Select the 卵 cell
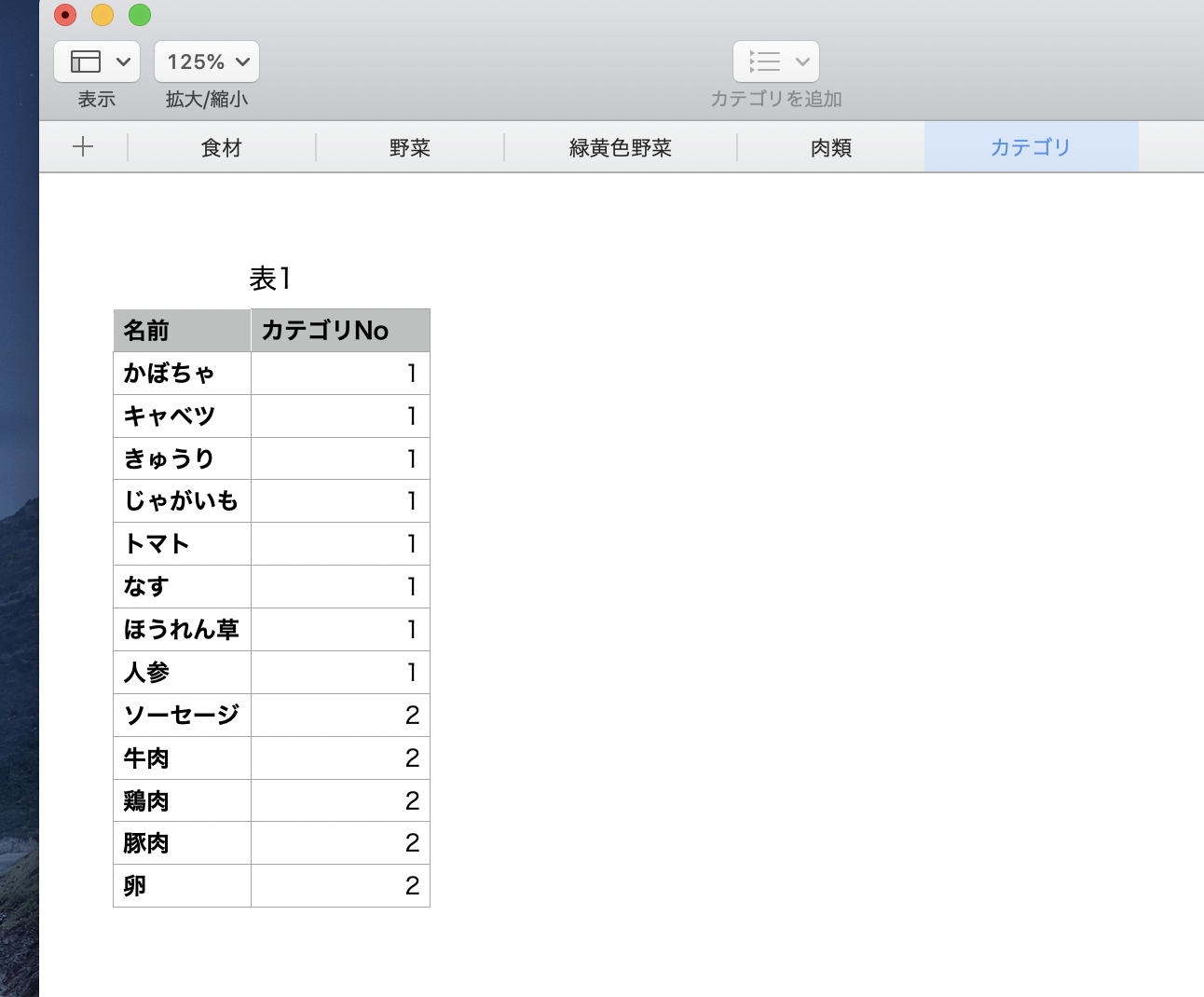Viewport: 1204px width, 997px height. [x=183, y=886]
